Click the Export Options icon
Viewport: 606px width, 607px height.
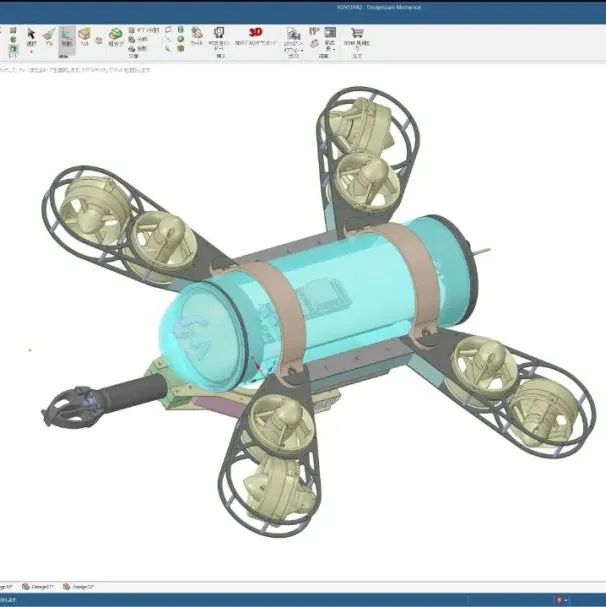pyautogui.click(x=294, y=34)
